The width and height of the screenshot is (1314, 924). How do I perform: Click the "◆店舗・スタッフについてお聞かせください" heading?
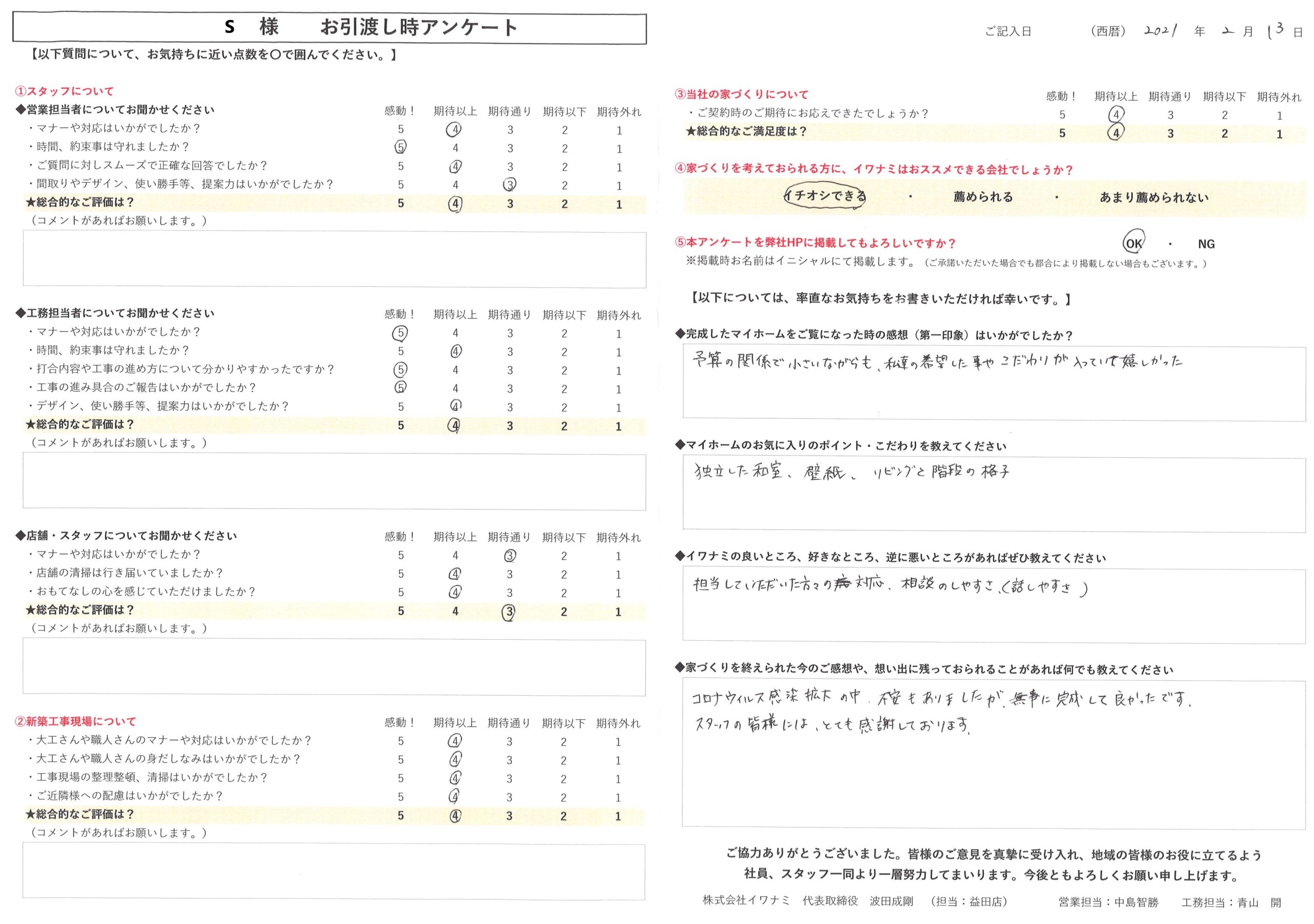(126, 536)
